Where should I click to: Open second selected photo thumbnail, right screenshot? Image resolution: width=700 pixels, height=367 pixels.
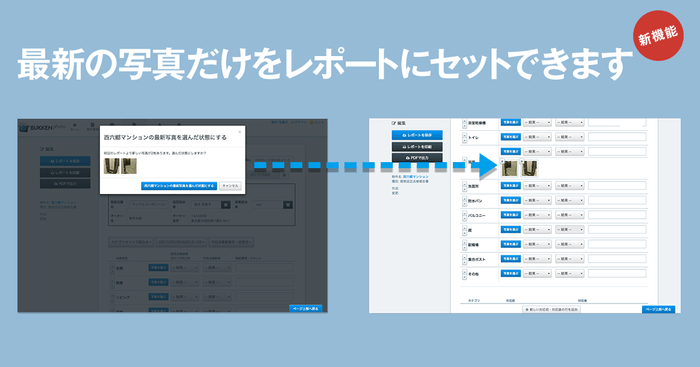point(529,169)
